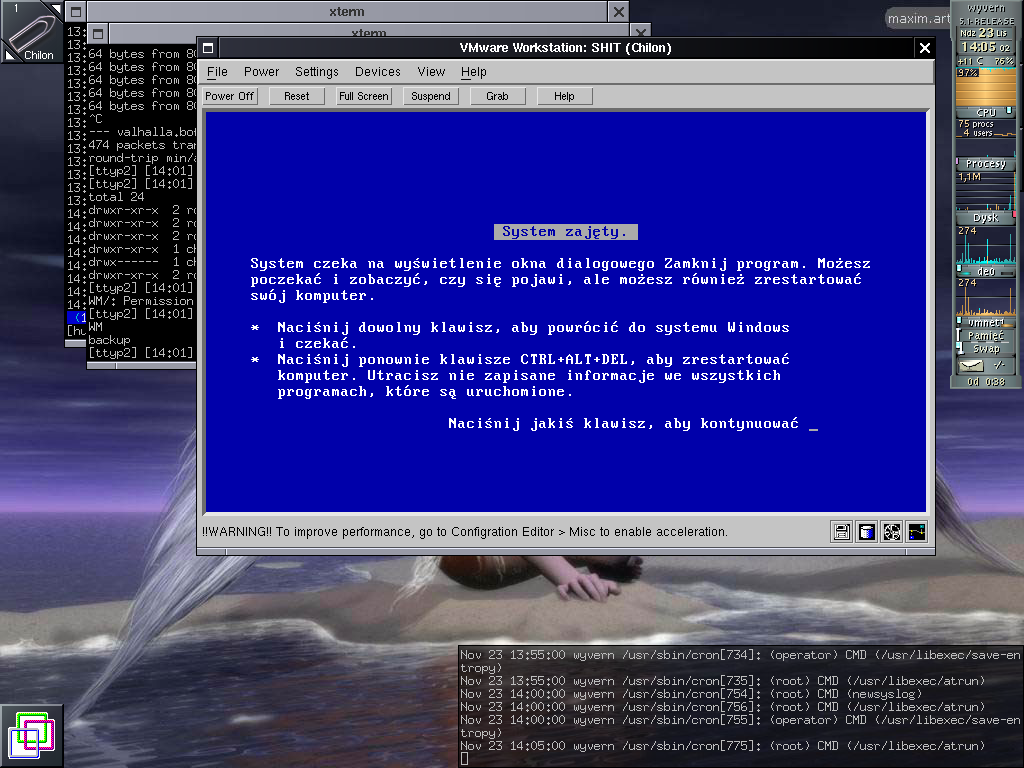1024x768 pixels.
Task: Expand the Devices menu
Action: [x=377, y=72]
